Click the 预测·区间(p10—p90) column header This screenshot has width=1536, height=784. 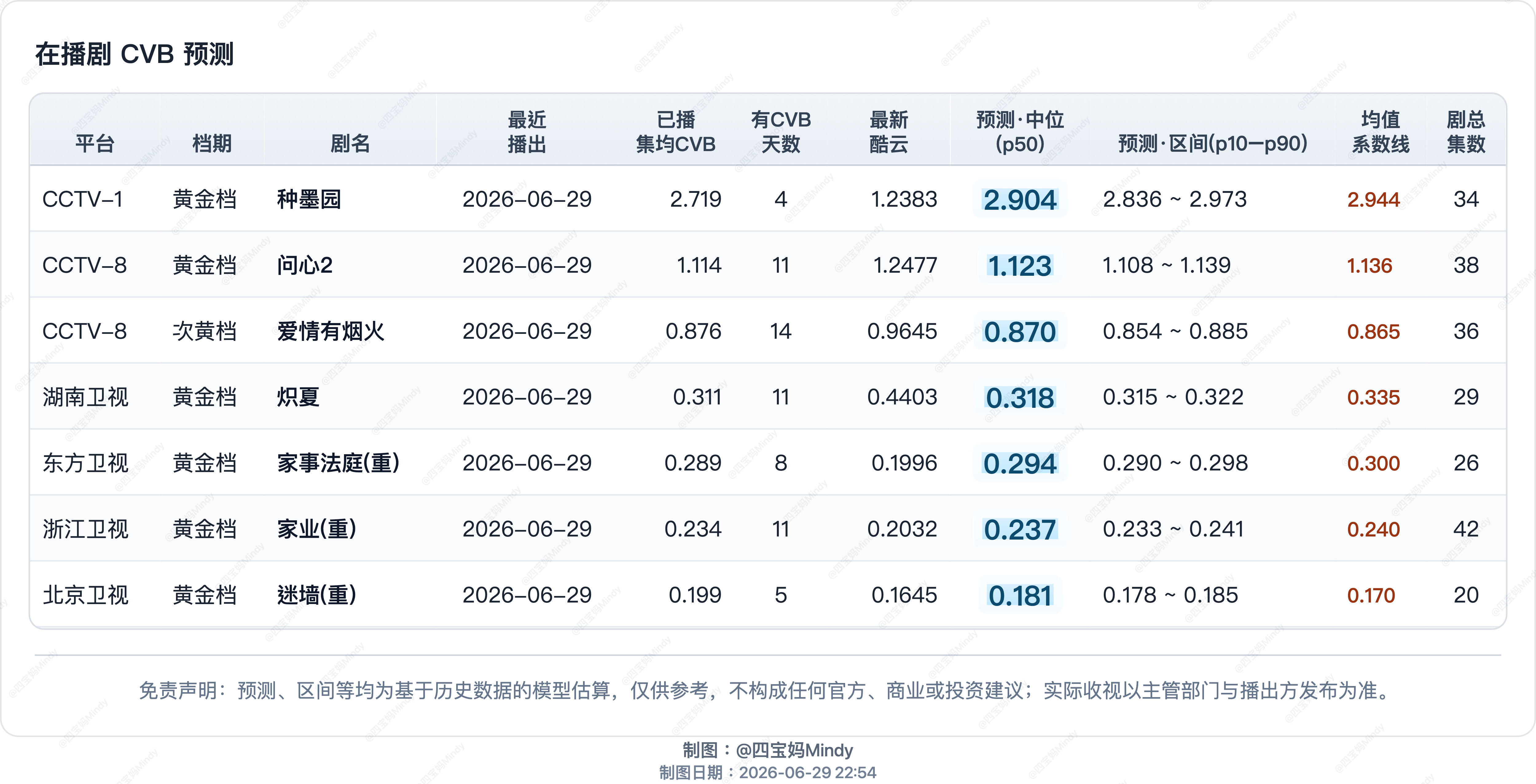point(1213,144)
